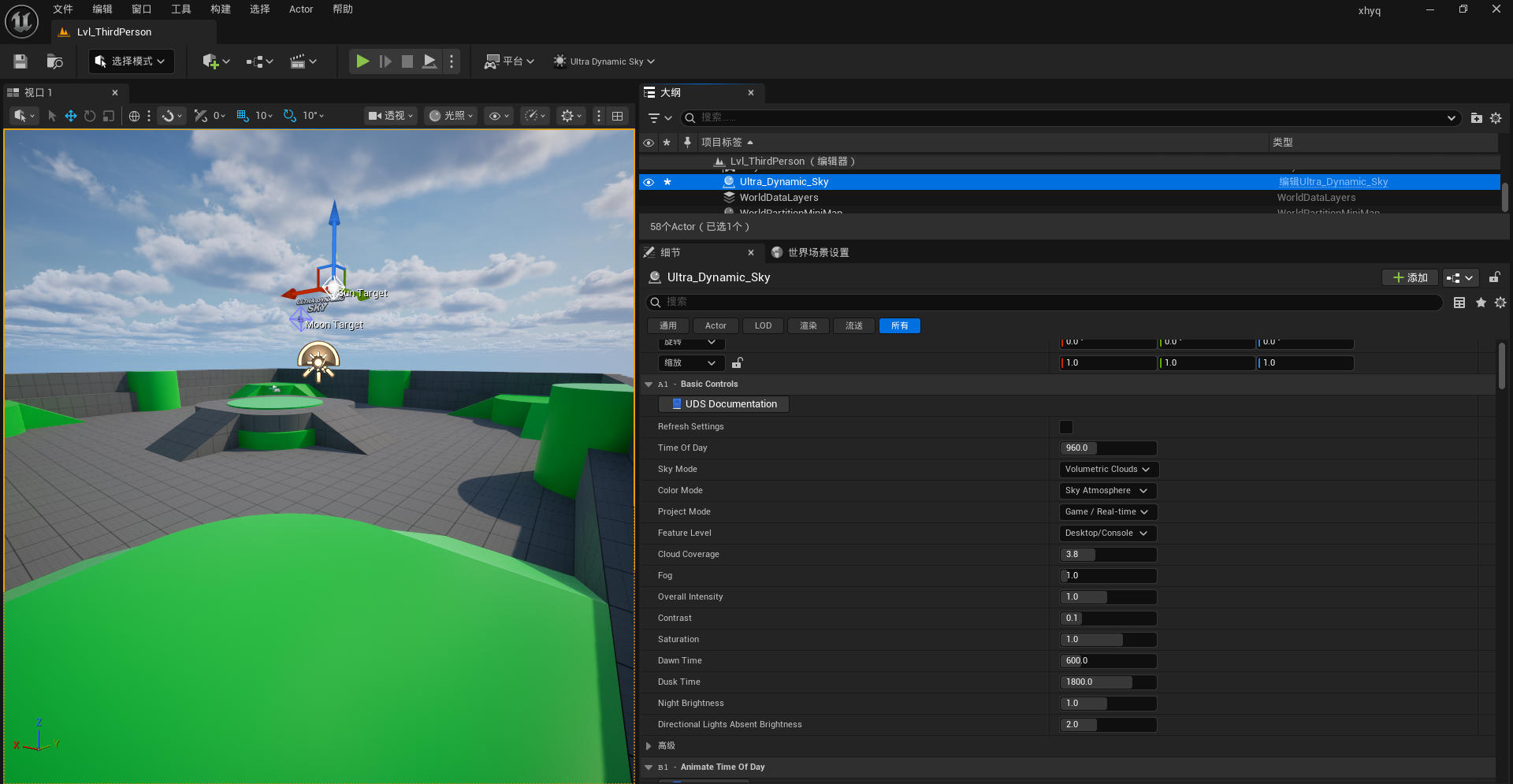Toggle the Refresh Settings checkbox

(x=1066, y=427)
